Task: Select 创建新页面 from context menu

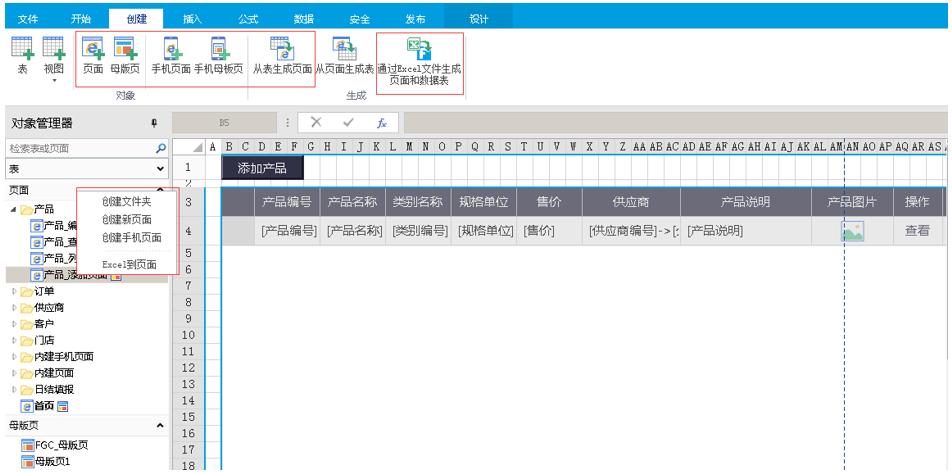Action: 126,220
